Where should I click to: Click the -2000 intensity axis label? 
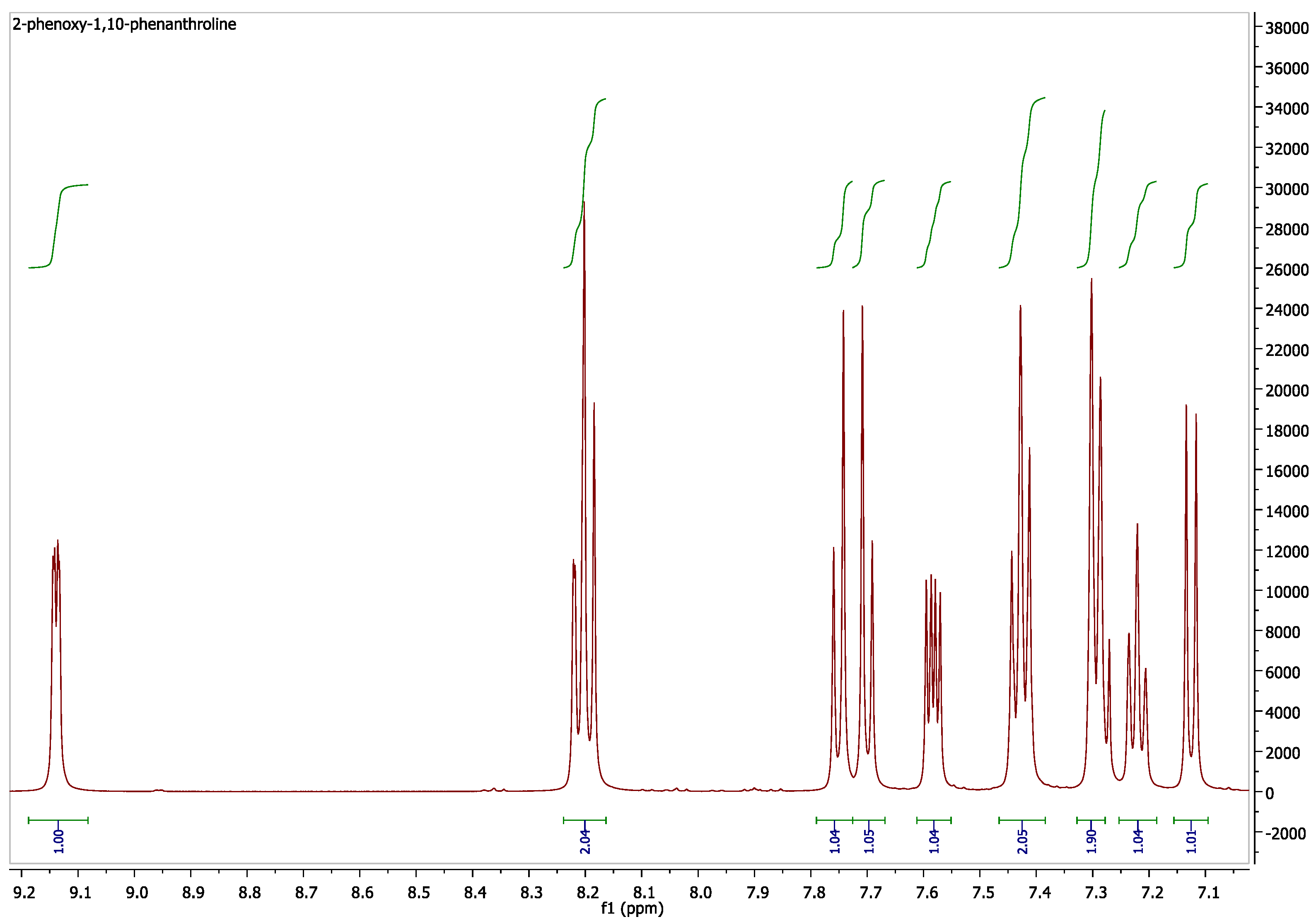coord(1287,833)
